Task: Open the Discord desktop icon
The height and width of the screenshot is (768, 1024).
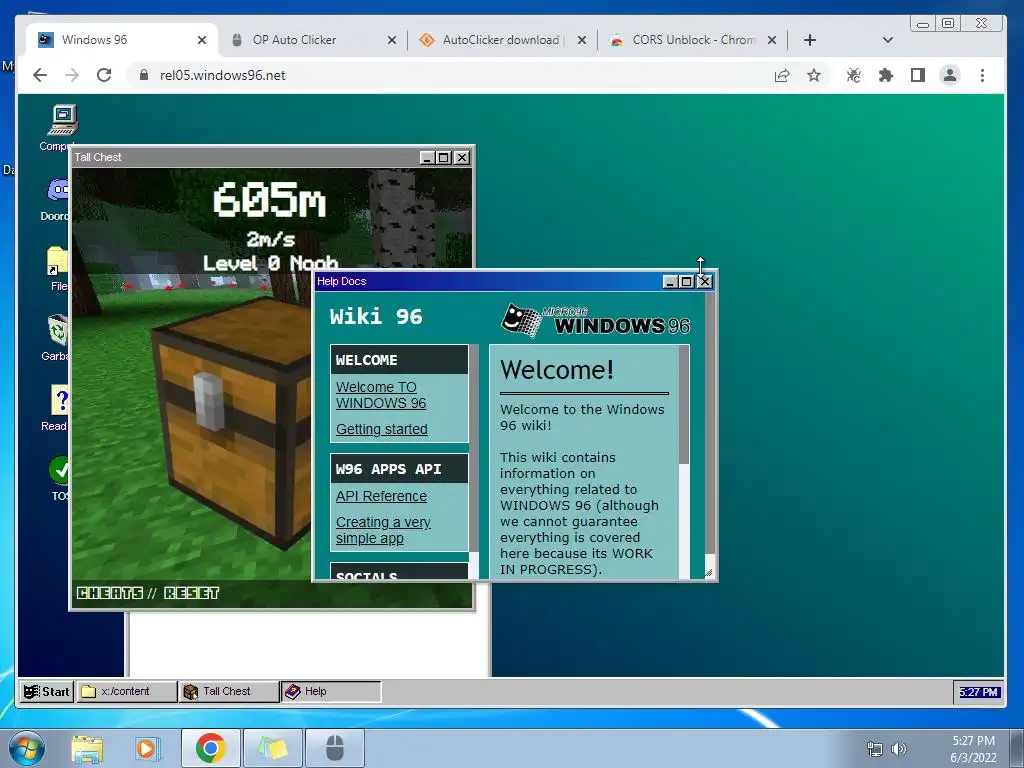Action: 59,190
